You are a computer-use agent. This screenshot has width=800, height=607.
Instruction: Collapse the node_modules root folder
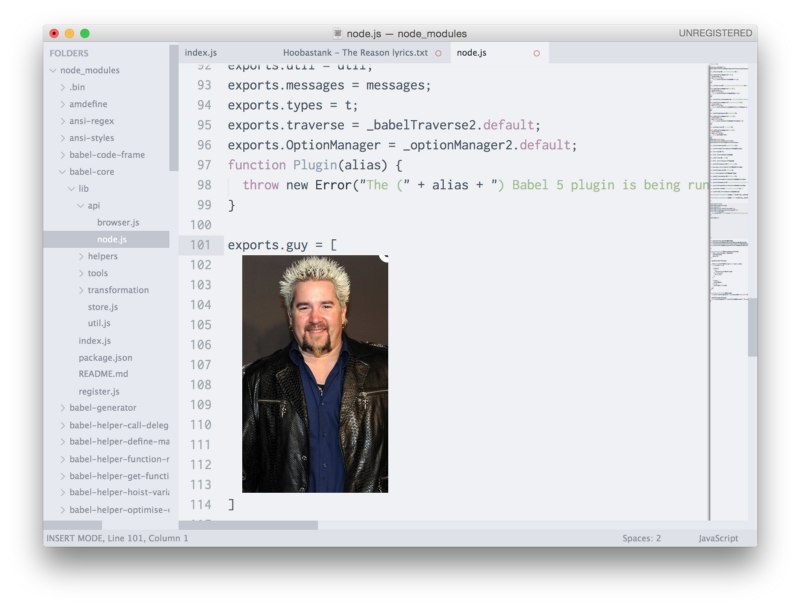[x=53, y=70]
